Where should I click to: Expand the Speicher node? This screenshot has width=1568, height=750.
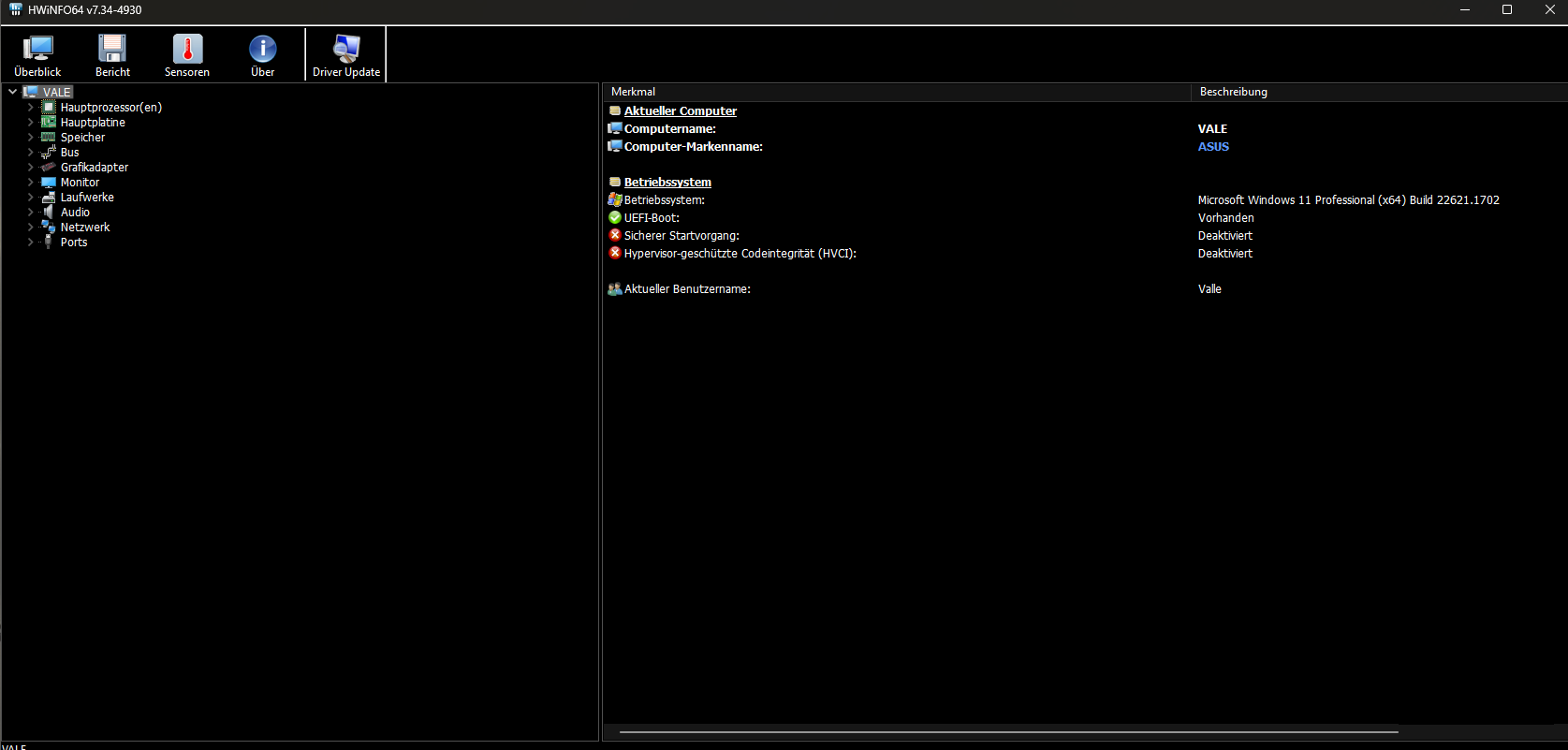pyautogui.click(x=30, y=137)
